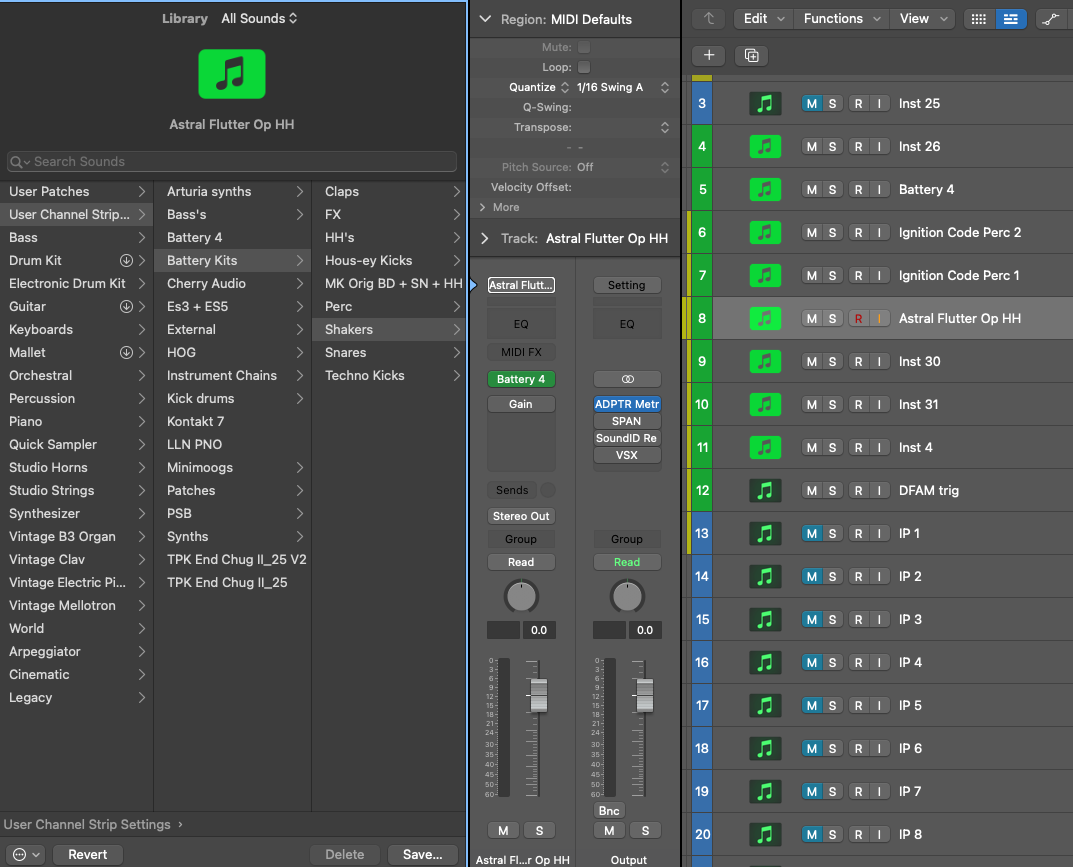Image resolution: width=1073 pixels, height=867 pixels.
Task: Click the Save button in Library
Action: (x=422, y=854)
